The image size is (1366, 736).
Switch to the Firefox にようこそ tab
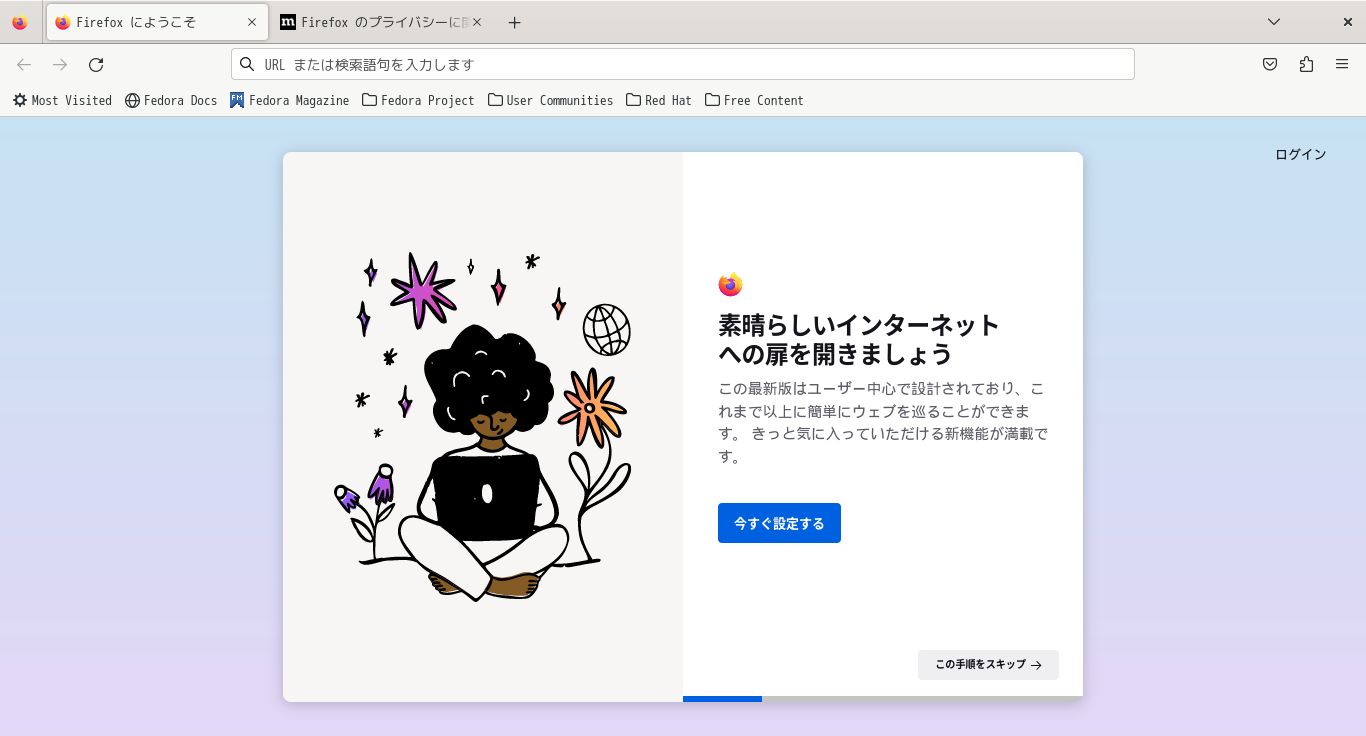coord(157,22)
